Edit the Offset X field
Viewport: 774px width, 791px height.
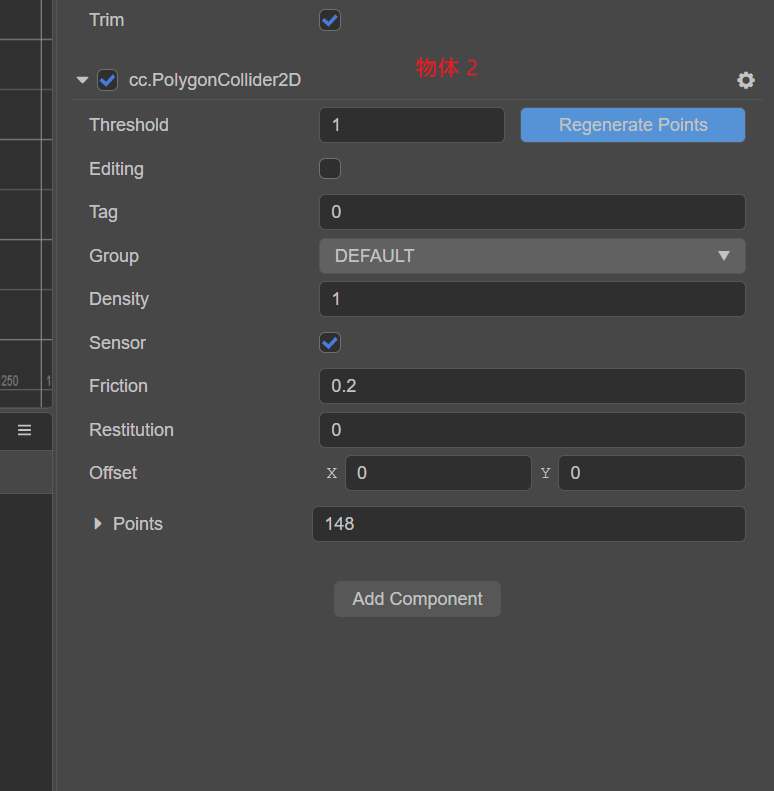point(438,473)
